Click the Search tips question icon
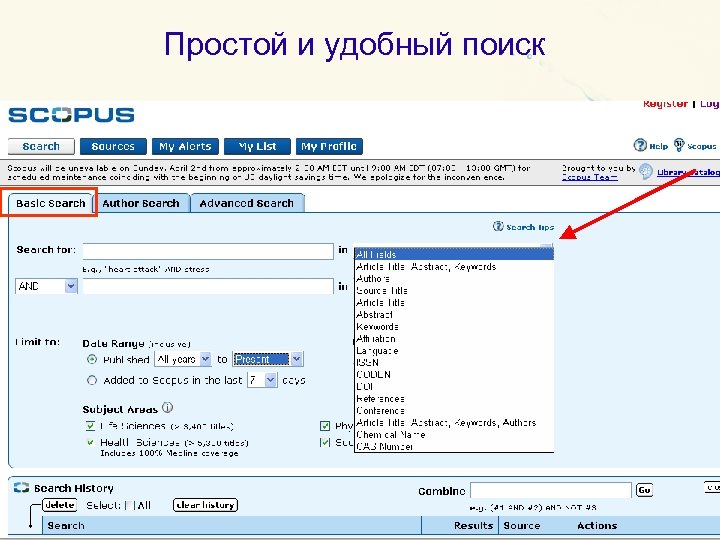The height and width of the screenshot is (540, 720). tap(498, 226)
